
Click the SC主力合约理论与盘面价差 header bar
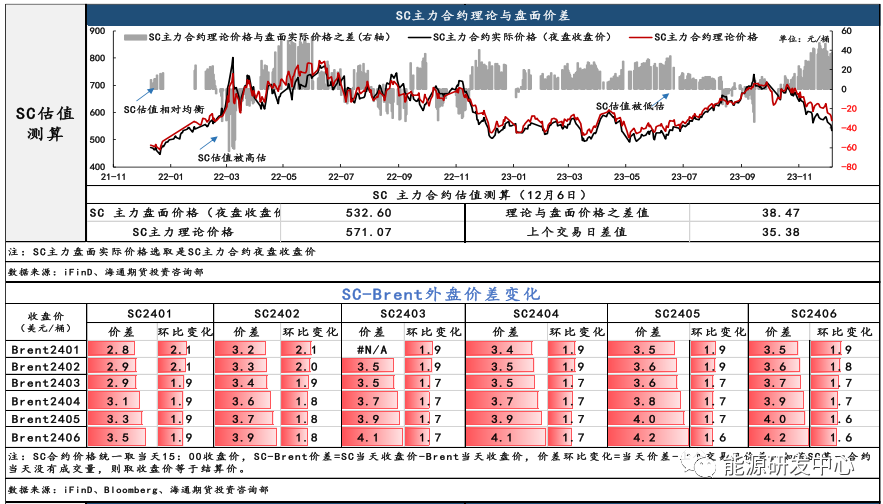pos(483,15)
